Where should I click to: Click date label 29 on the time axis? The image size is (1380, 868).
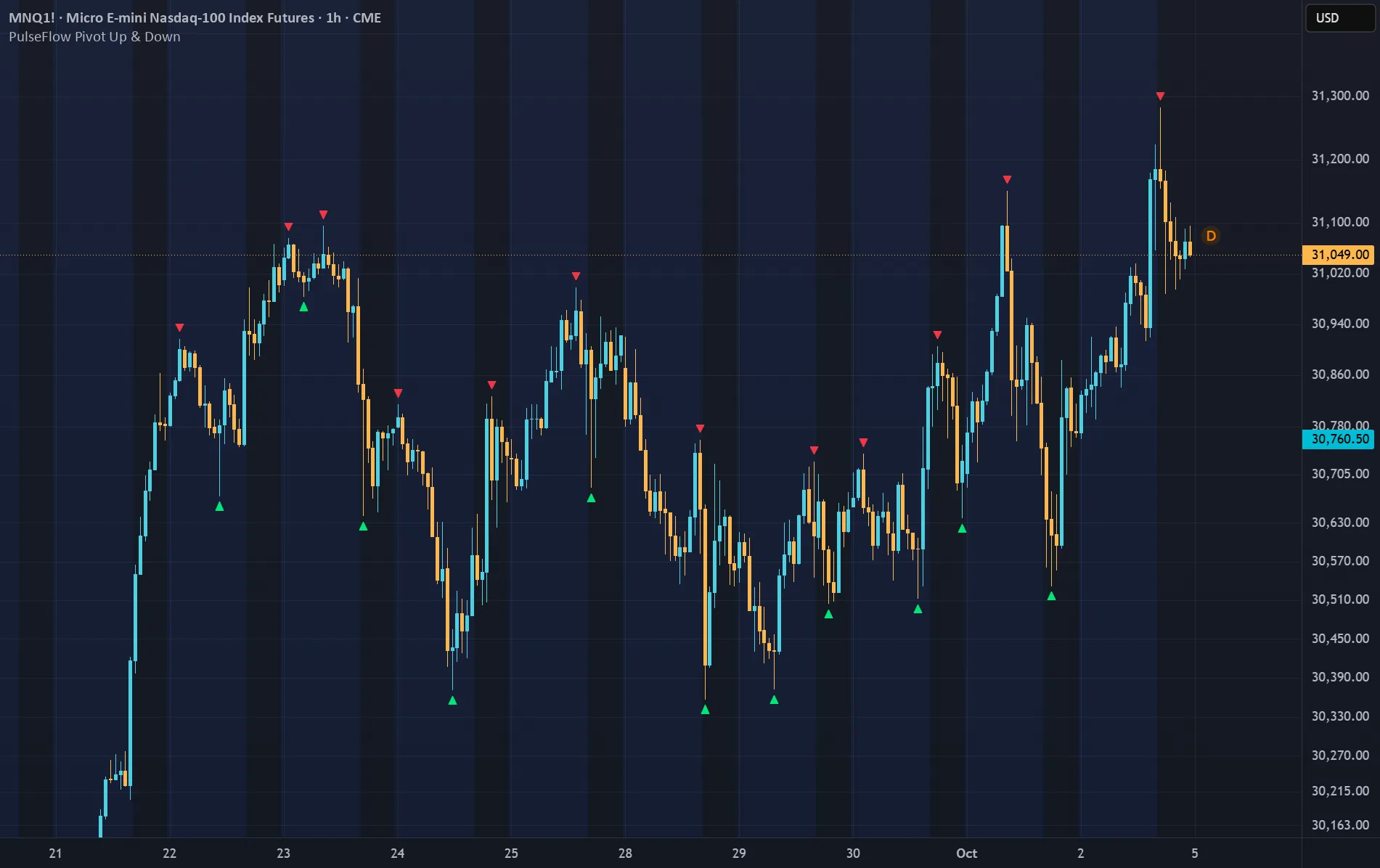point(739,853)
